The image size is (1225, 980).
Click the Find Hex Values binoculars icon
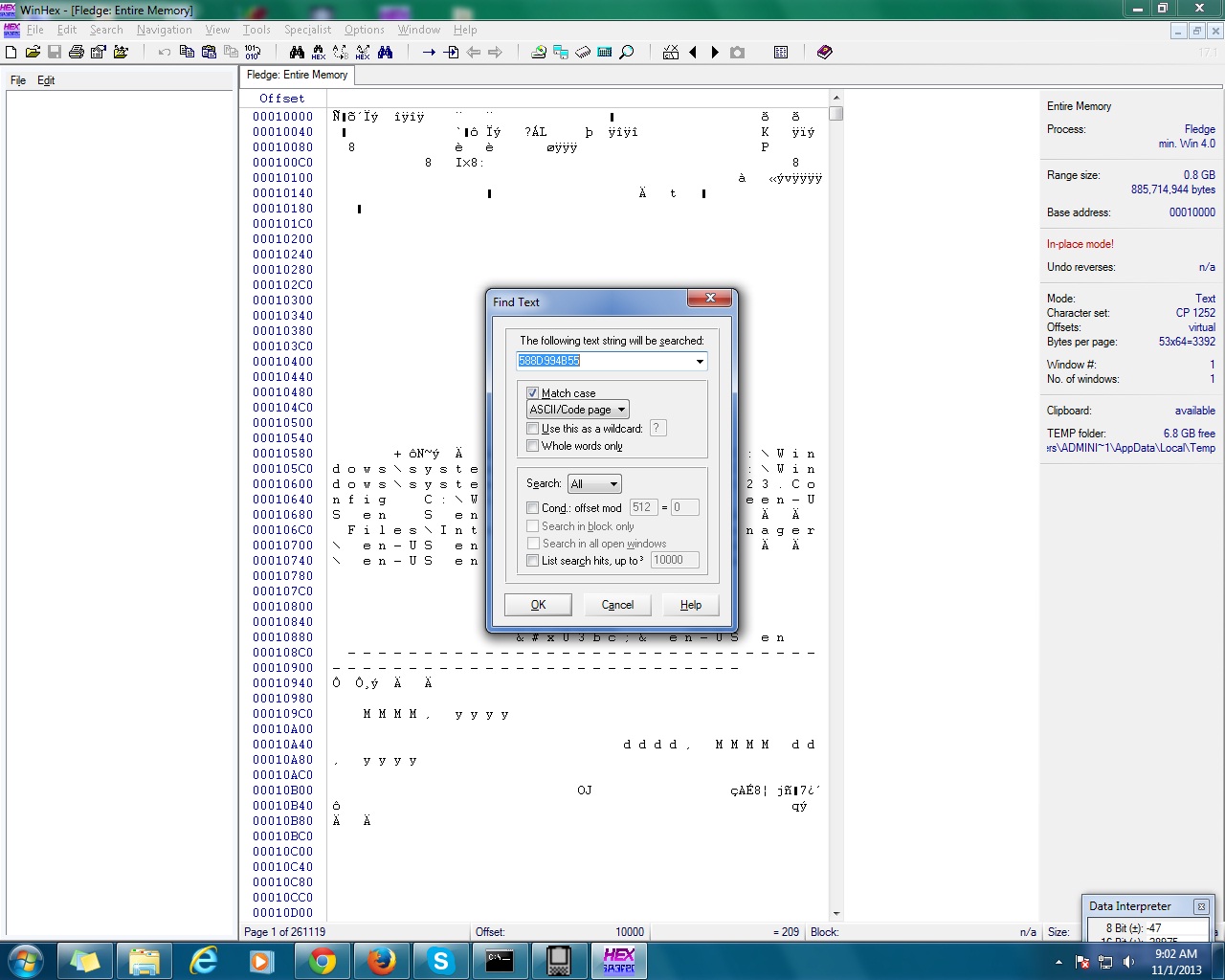(x=319, y=53)
